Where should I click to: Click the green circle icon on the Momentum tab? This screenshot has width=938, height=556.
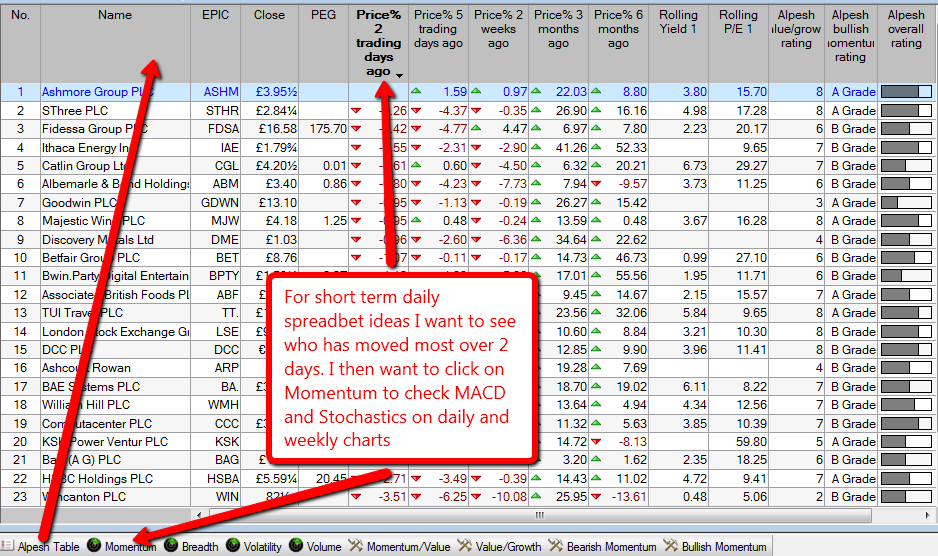point(94,545)
